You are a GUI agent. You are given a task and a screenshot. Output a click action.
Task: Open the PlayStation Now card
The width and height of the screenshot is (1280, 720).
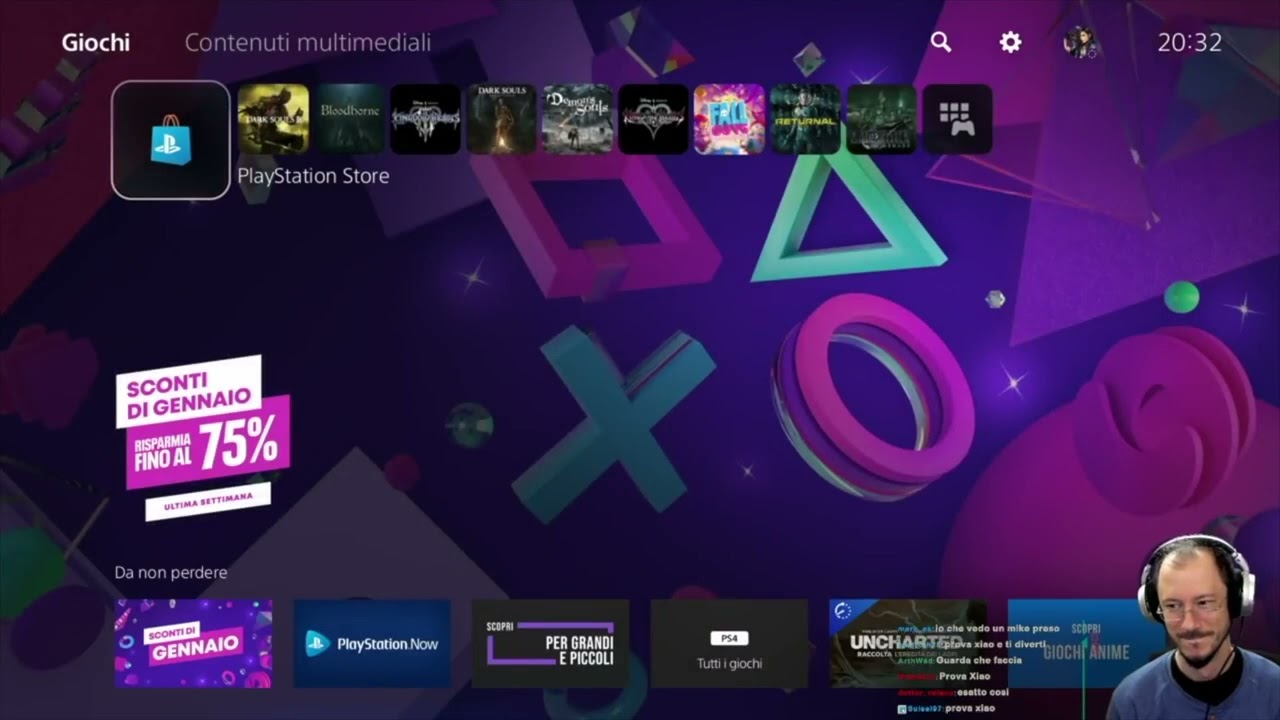pyautogui.click(x=372, y=644)
